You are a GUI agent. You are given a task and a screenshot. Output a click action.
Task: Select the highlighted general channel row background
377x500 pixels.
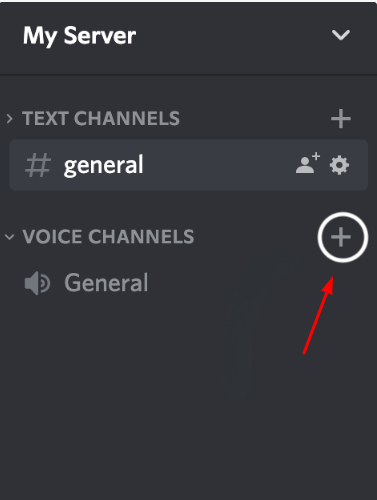(x=189, y=165)
